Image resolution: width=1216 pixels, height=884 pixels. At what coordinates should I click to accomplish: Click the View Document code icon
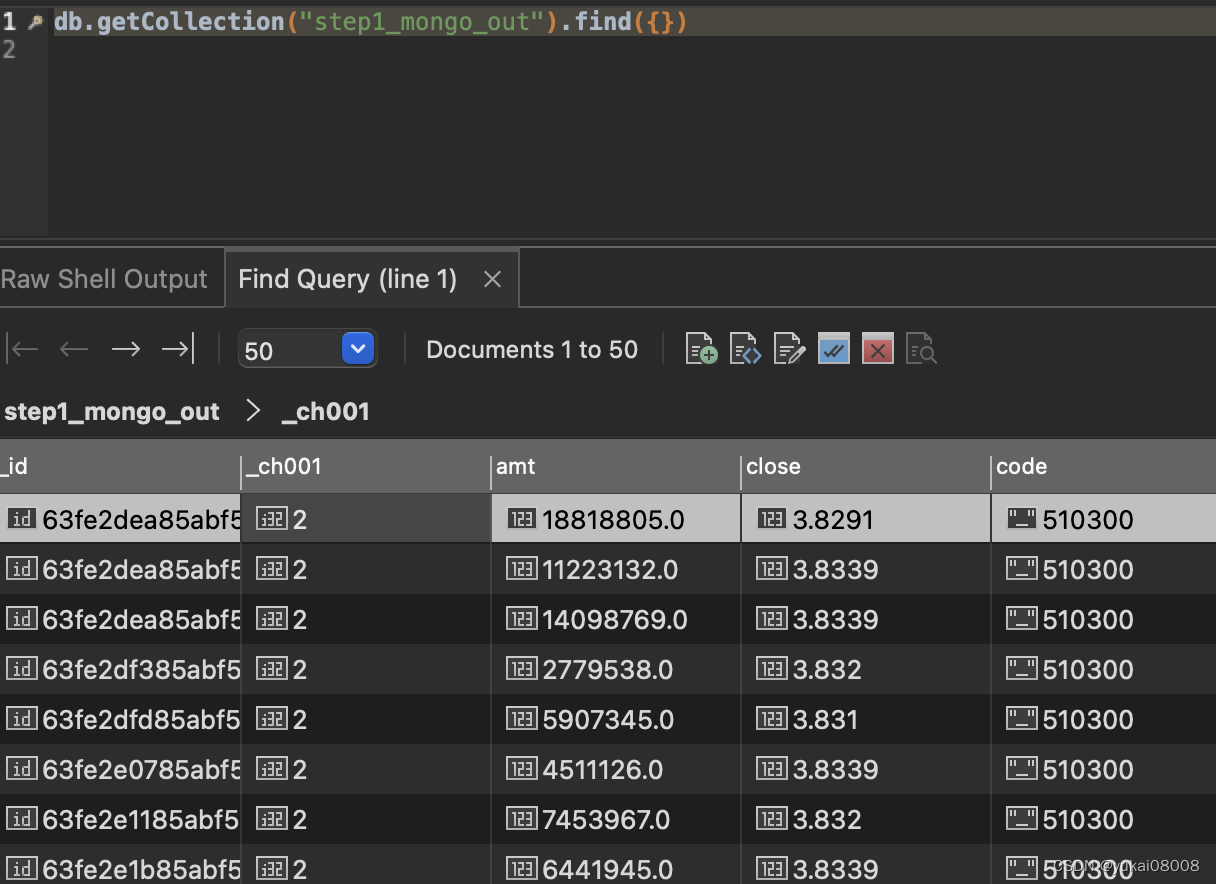coord(745,349)
